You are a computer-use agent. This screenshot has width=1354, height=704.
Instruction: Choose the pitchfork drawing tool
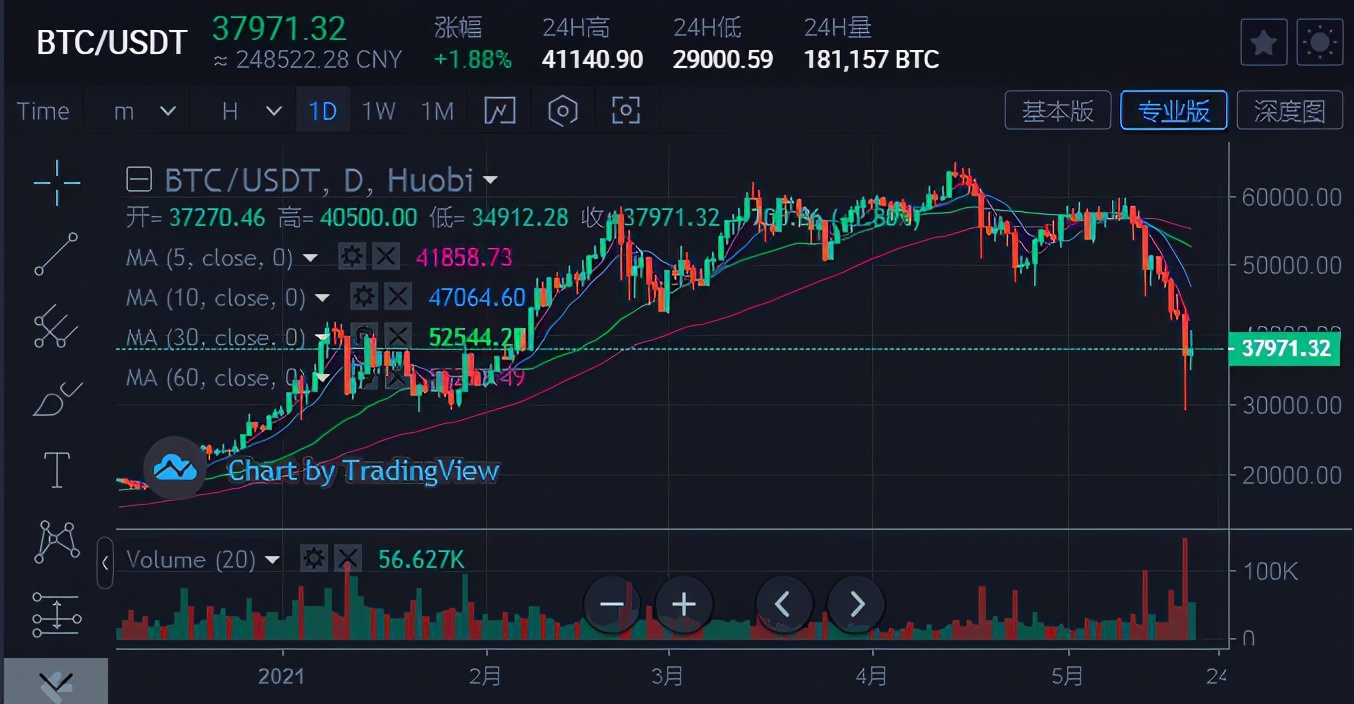(57, 326)
